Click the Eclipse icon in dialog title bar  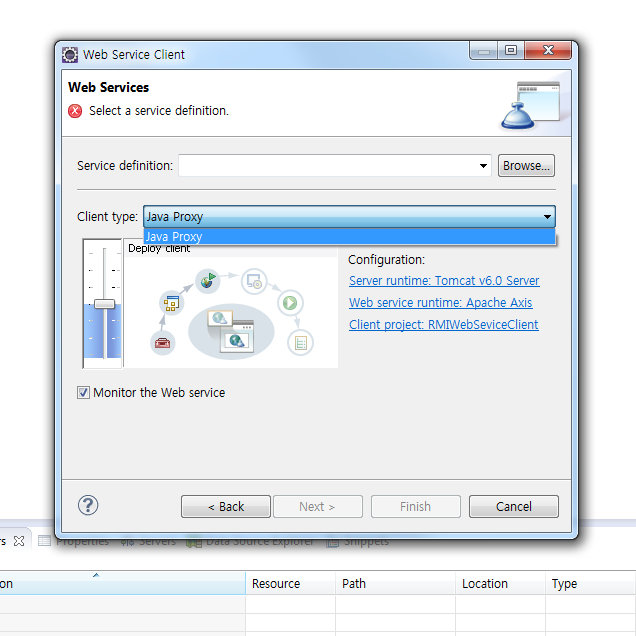tap(70, 54)
